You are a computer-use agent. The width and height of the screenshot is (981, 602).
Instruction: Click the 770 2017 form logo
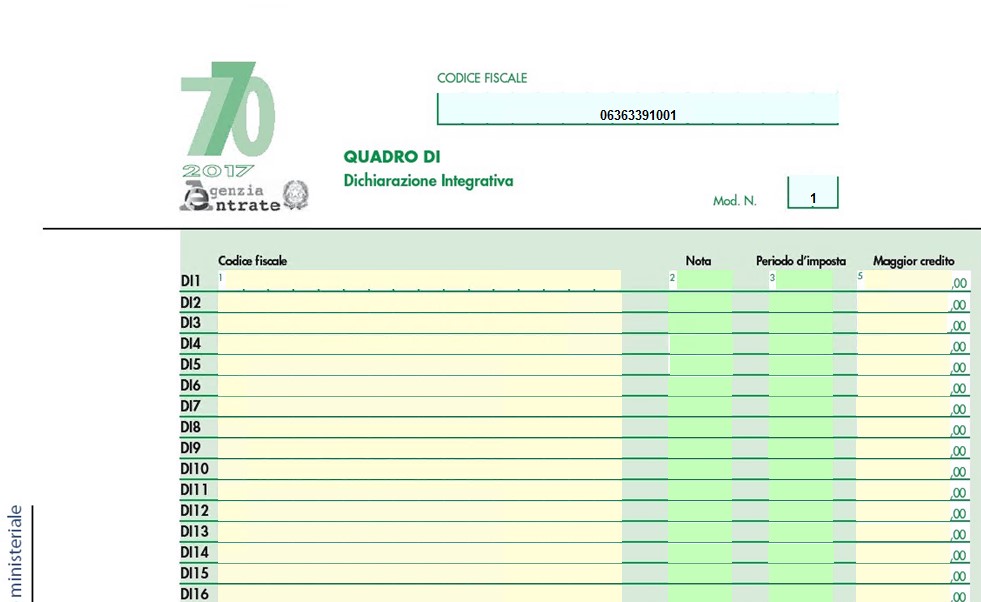228,119
